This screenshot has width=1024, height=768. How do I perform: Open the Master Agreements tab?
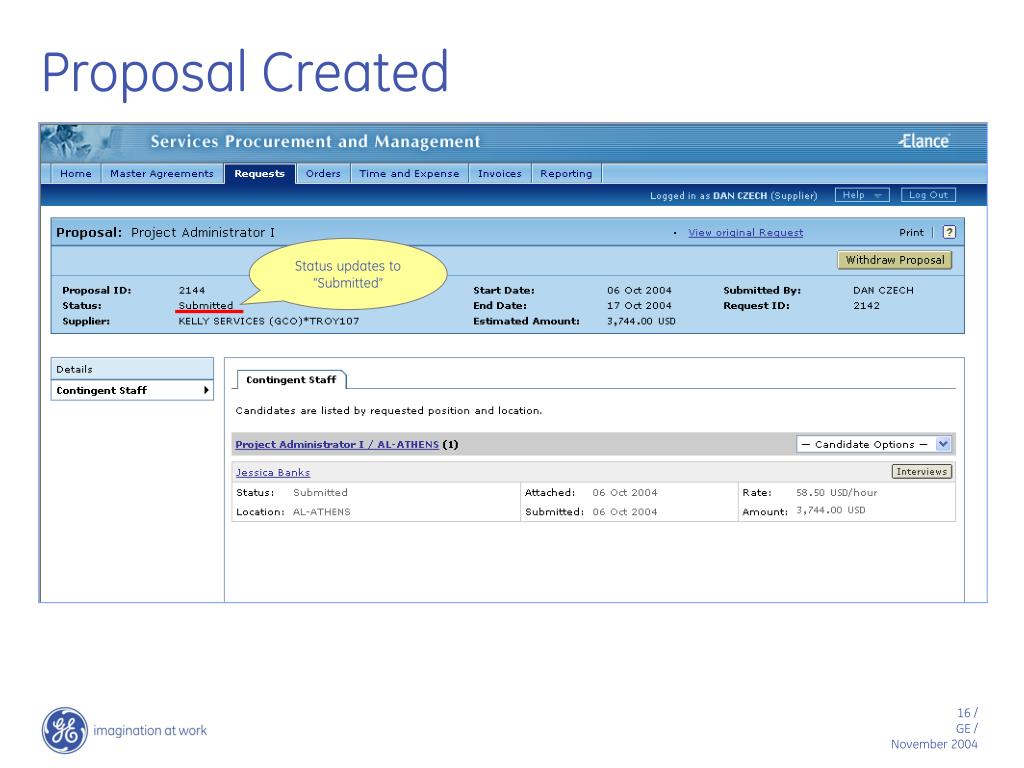(161, 174)
